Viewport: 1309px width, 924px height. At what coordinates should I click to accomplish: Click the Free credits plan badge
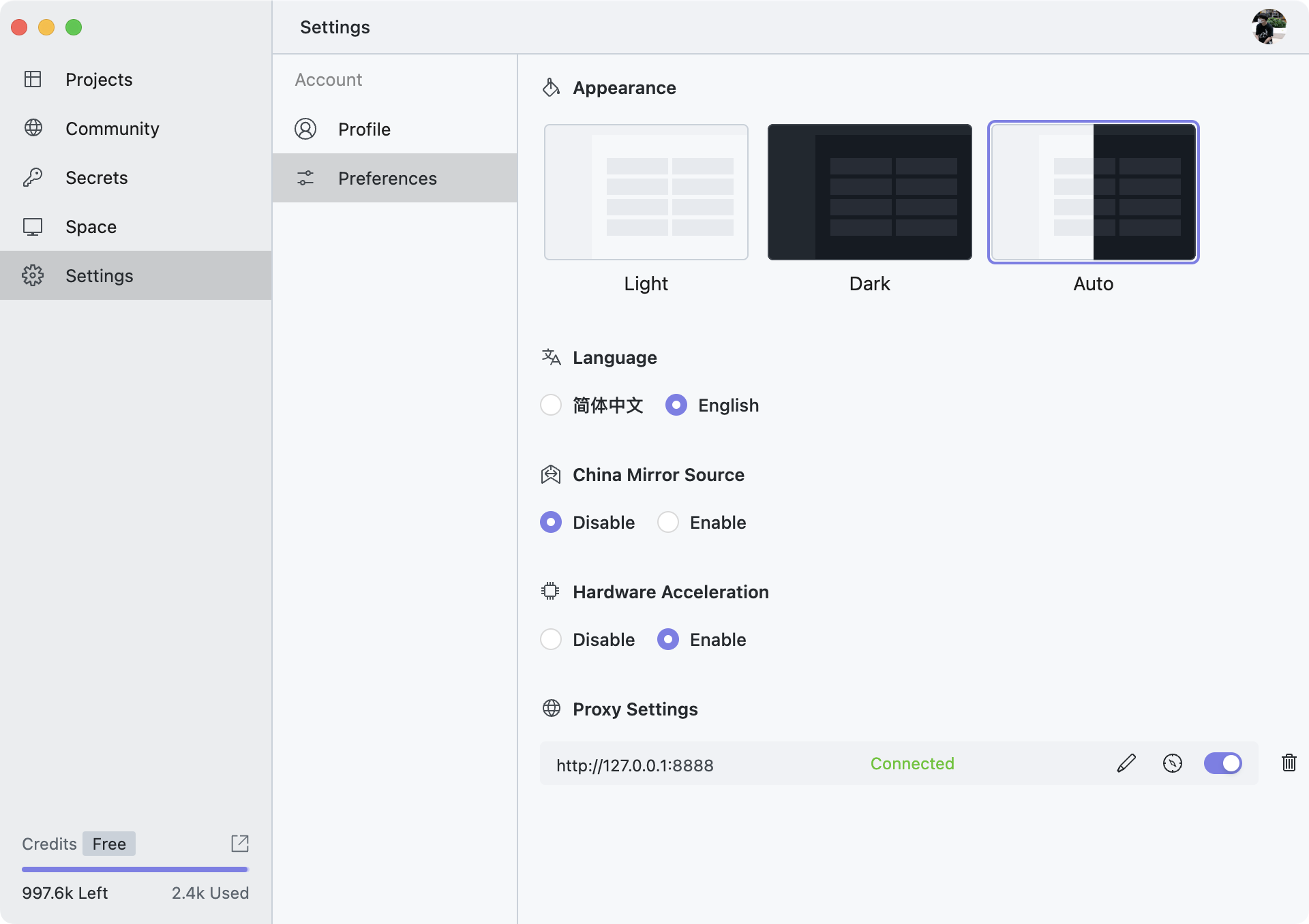[x=109, y=844]
